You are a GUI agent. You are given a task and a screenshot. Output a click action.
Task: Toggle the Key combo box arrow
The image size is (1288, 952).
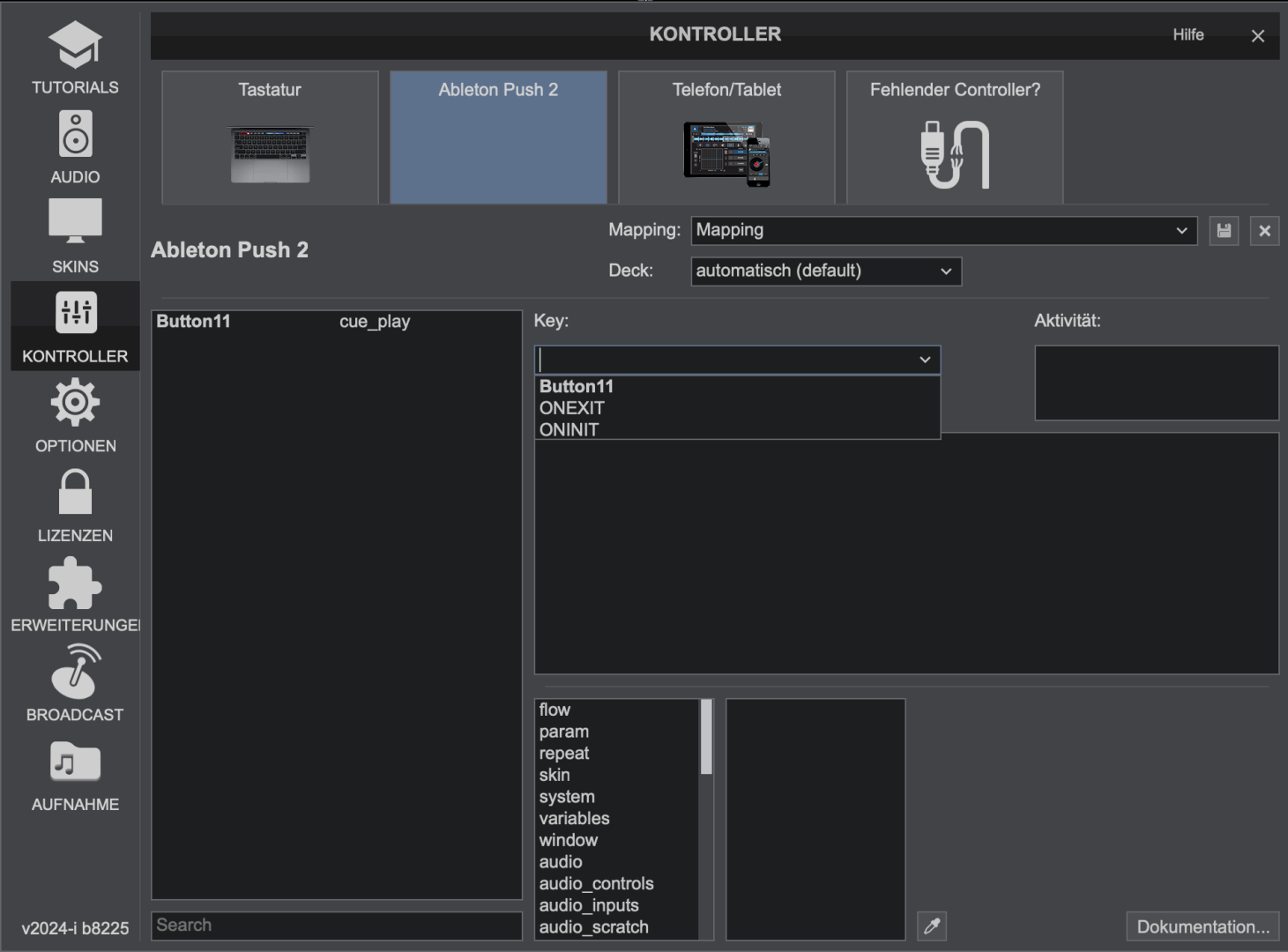(925, 360)
